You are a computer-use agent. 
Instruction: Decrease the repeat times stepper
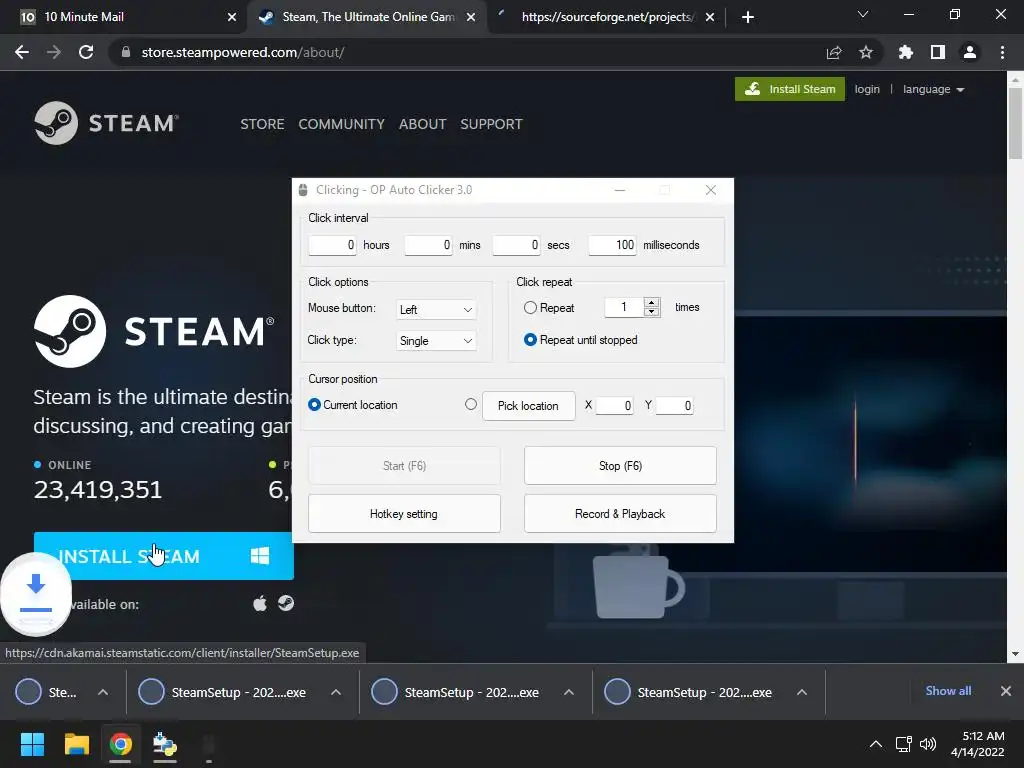pyautogui.click(x=652, y=312)
